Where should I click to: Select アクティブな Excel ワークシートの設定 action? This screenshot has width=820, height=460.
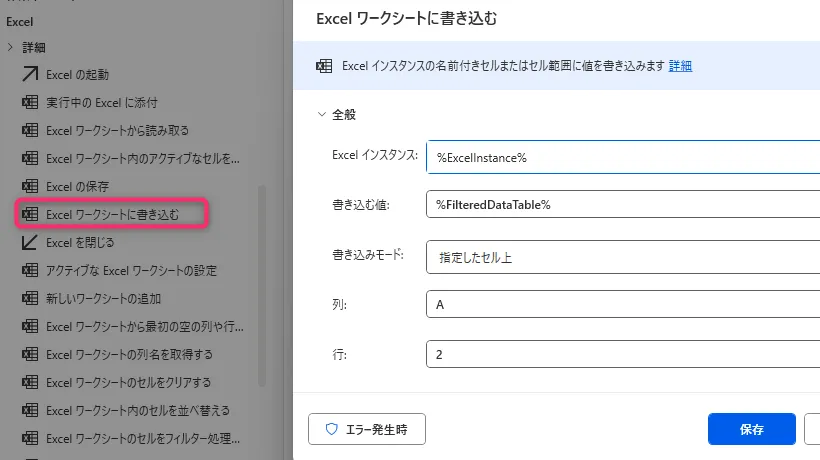[131, 270]
